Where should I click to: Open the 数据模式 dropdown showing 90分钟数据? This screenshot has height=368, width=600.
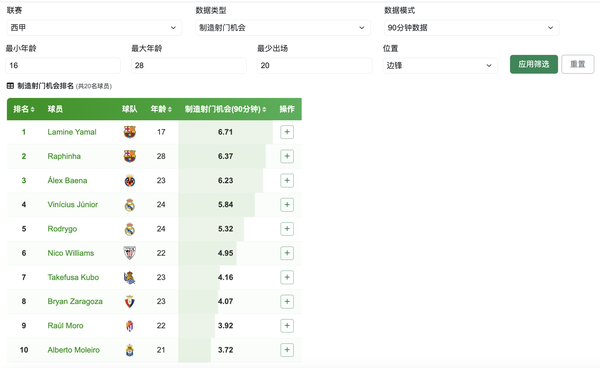[471, 28]
